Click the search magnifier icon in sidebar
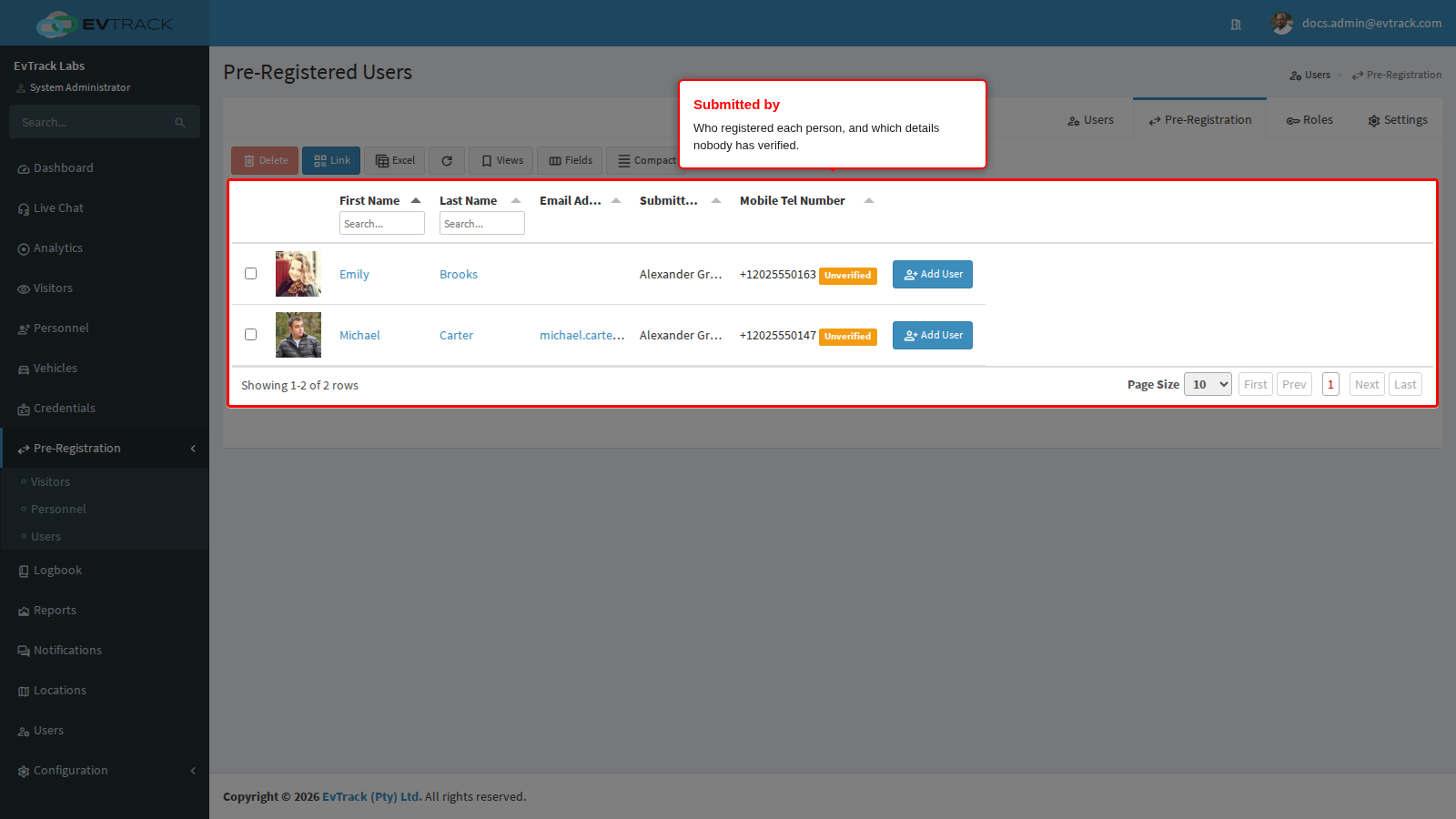The width and height of the screenshot is (1456, 819). click(x=180, y=123)
